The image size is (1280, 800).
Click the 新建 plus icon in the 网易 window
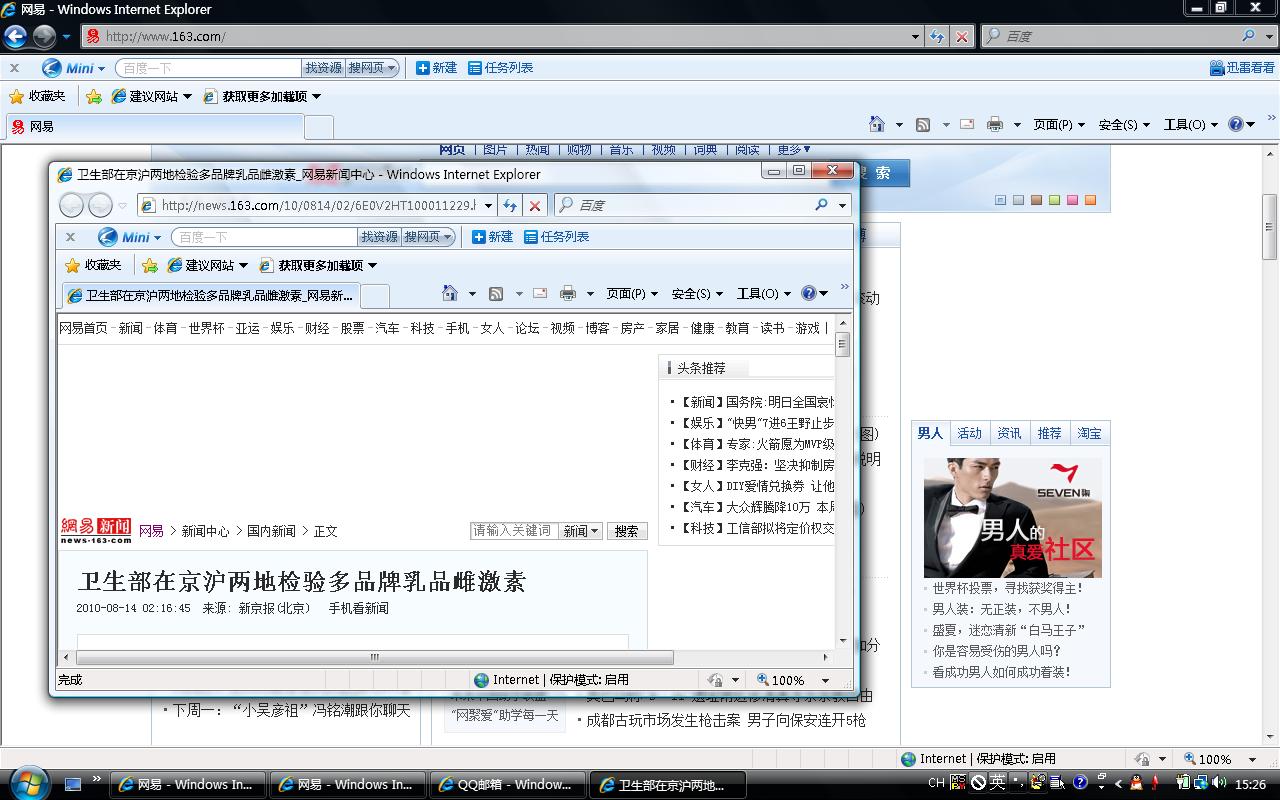tap(423, 68)
